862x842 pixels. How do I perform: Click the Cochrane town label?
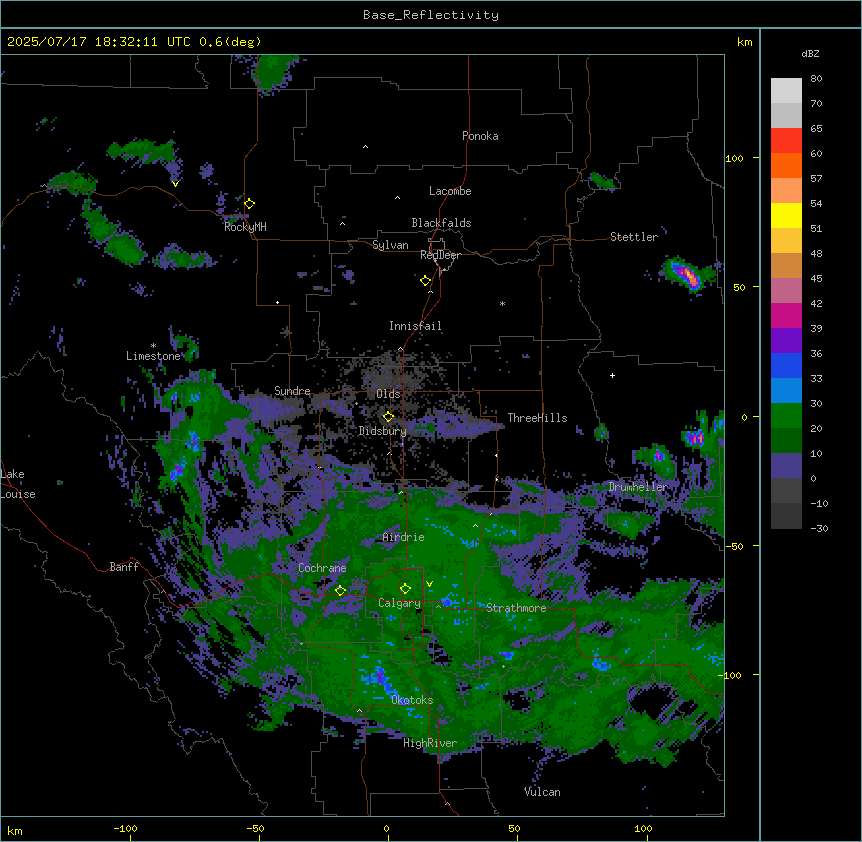click(322, 568)
